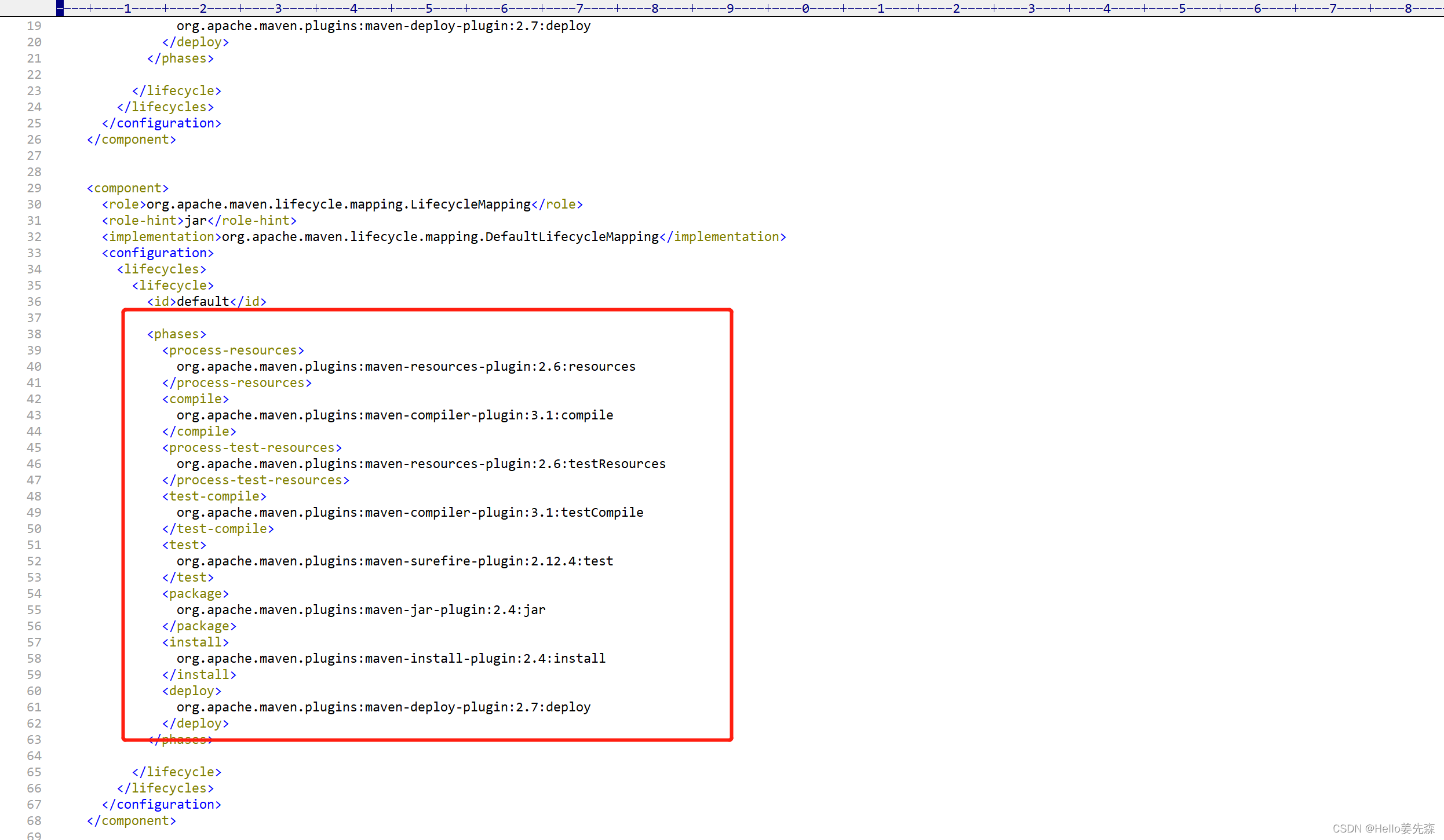Image resolution: width=1444 pixels, height=840 pixels.
Task: Click the <test> opening tag
Action: coord(184,545)
